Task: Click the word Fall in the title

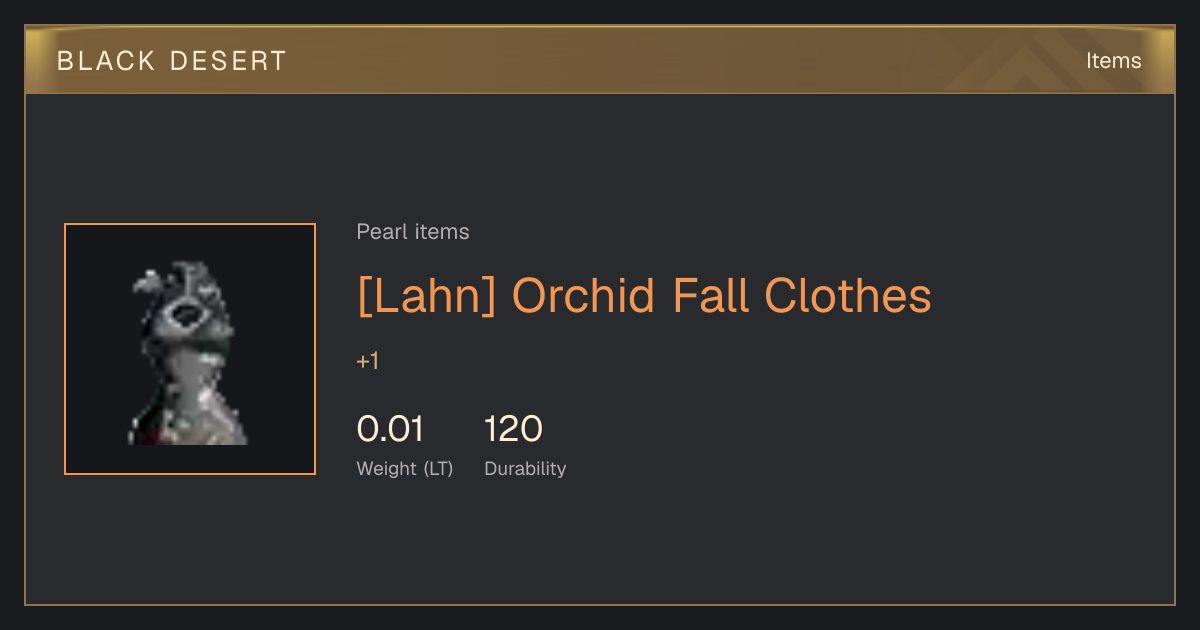Action: [710, 296]
